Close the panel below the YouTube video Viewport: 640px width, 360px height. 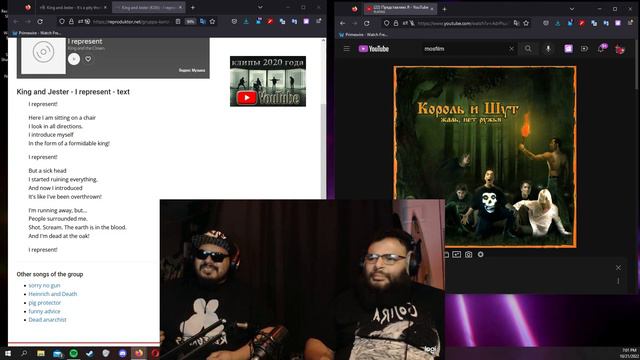pyautogui.click(x=618, y=268)
